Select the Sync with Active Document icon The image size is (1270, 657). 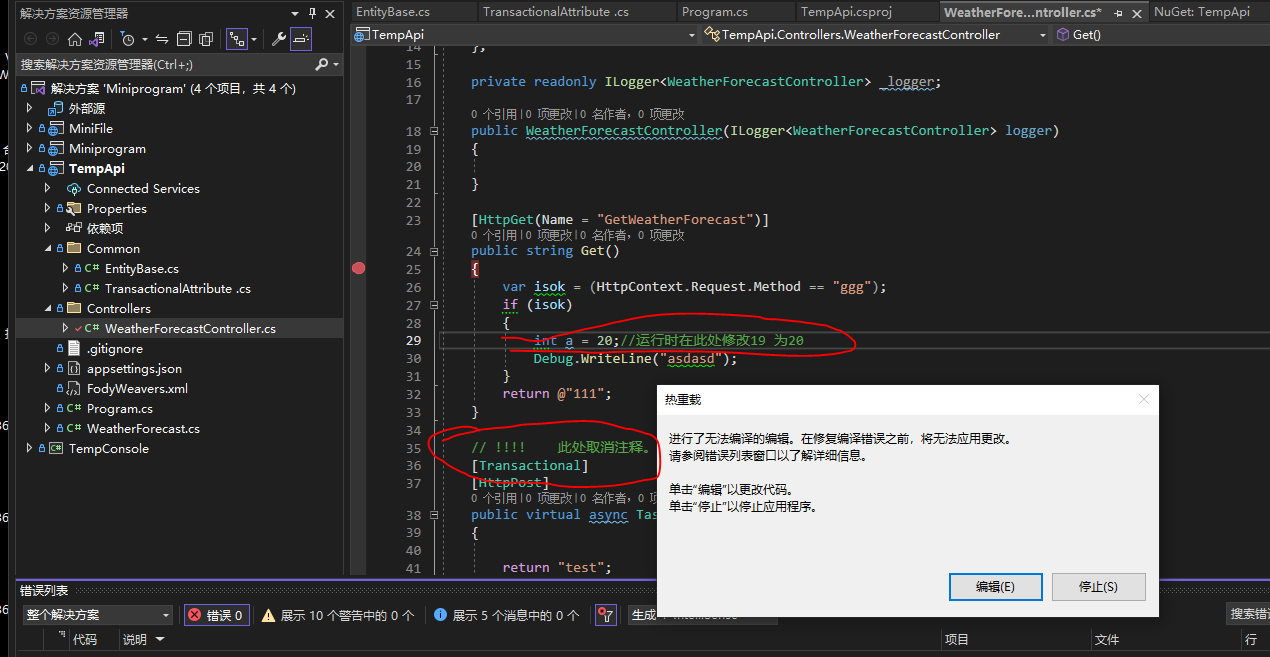(x=160, y=38)
